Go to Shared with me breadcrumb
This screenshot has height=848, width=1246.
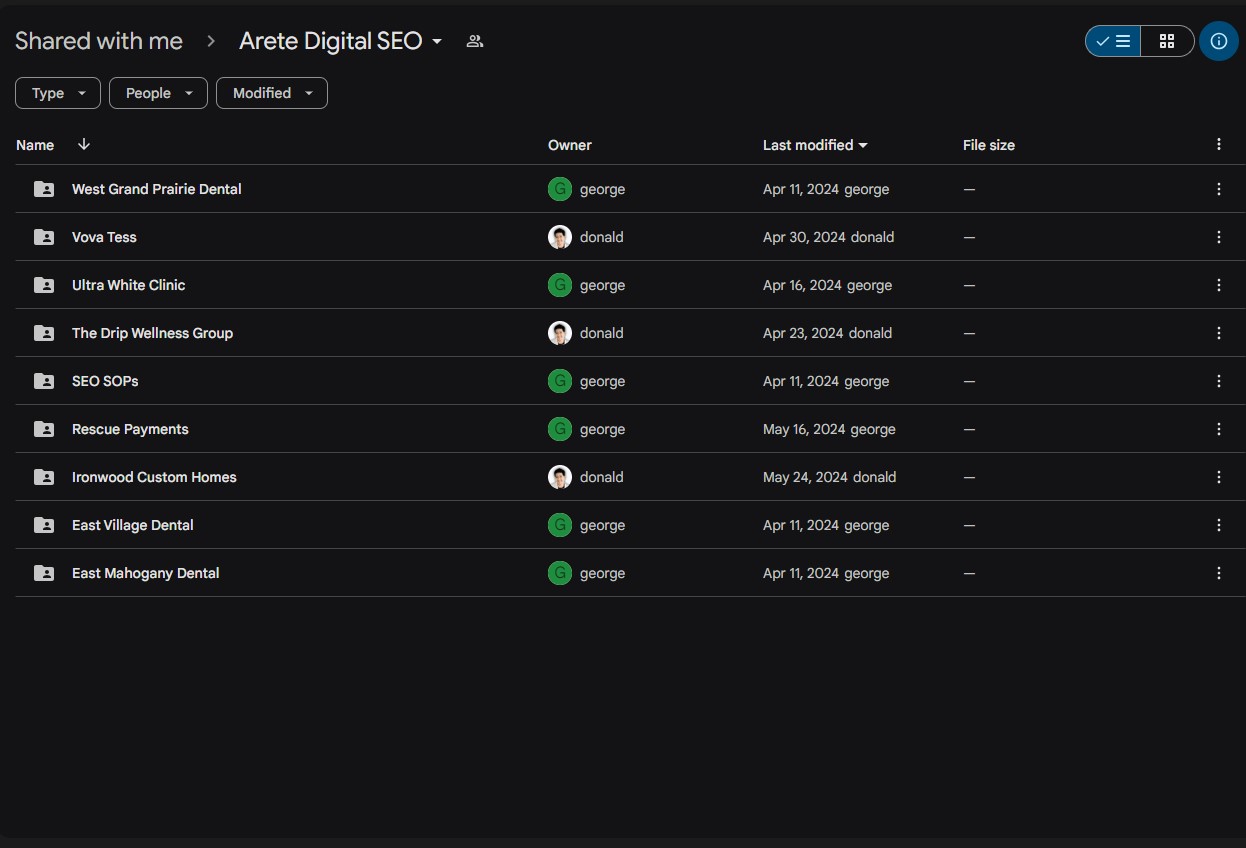[99, 41]
